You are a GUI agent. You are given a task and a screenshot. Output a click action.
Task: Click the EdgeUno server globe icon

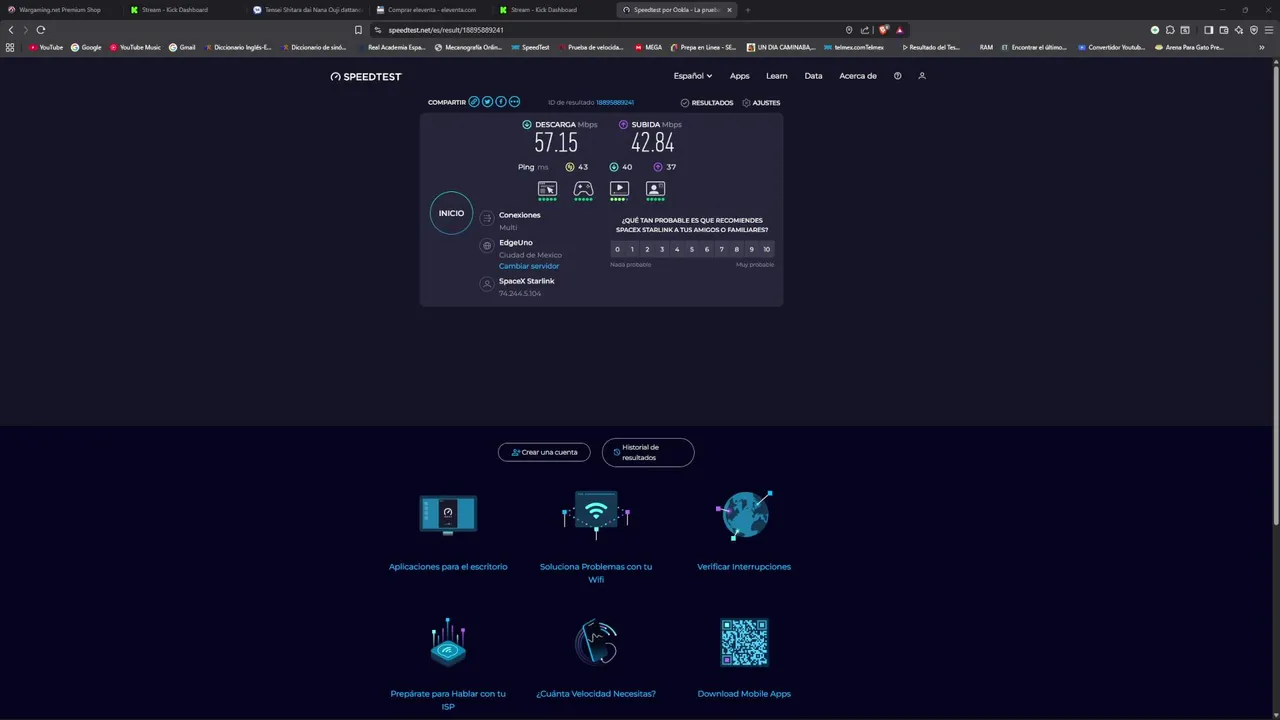[487, 245]
